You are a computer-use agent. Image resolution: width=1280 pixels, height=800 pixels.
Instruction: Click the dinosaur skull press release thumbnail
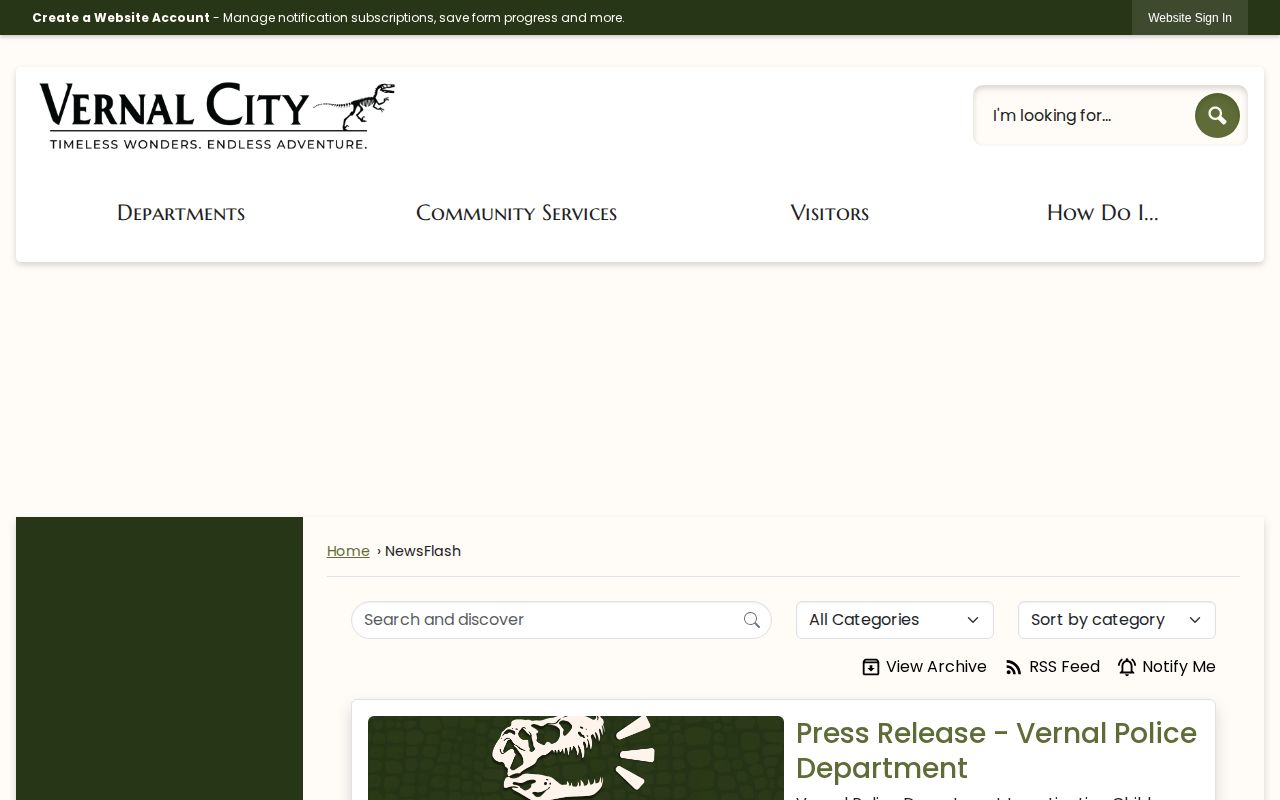pyautogui.click(x=576, y=758)
